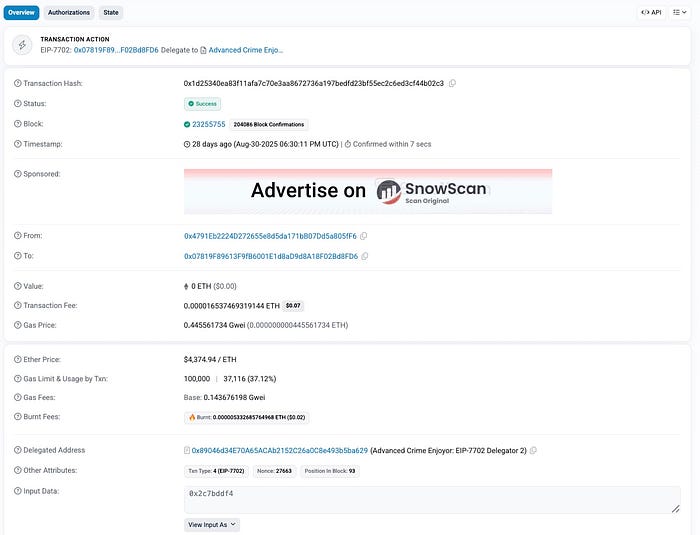This screenshot has height=535, width=700.
Task: Switch to the Authorizations tab
Action: click(69, 13)
